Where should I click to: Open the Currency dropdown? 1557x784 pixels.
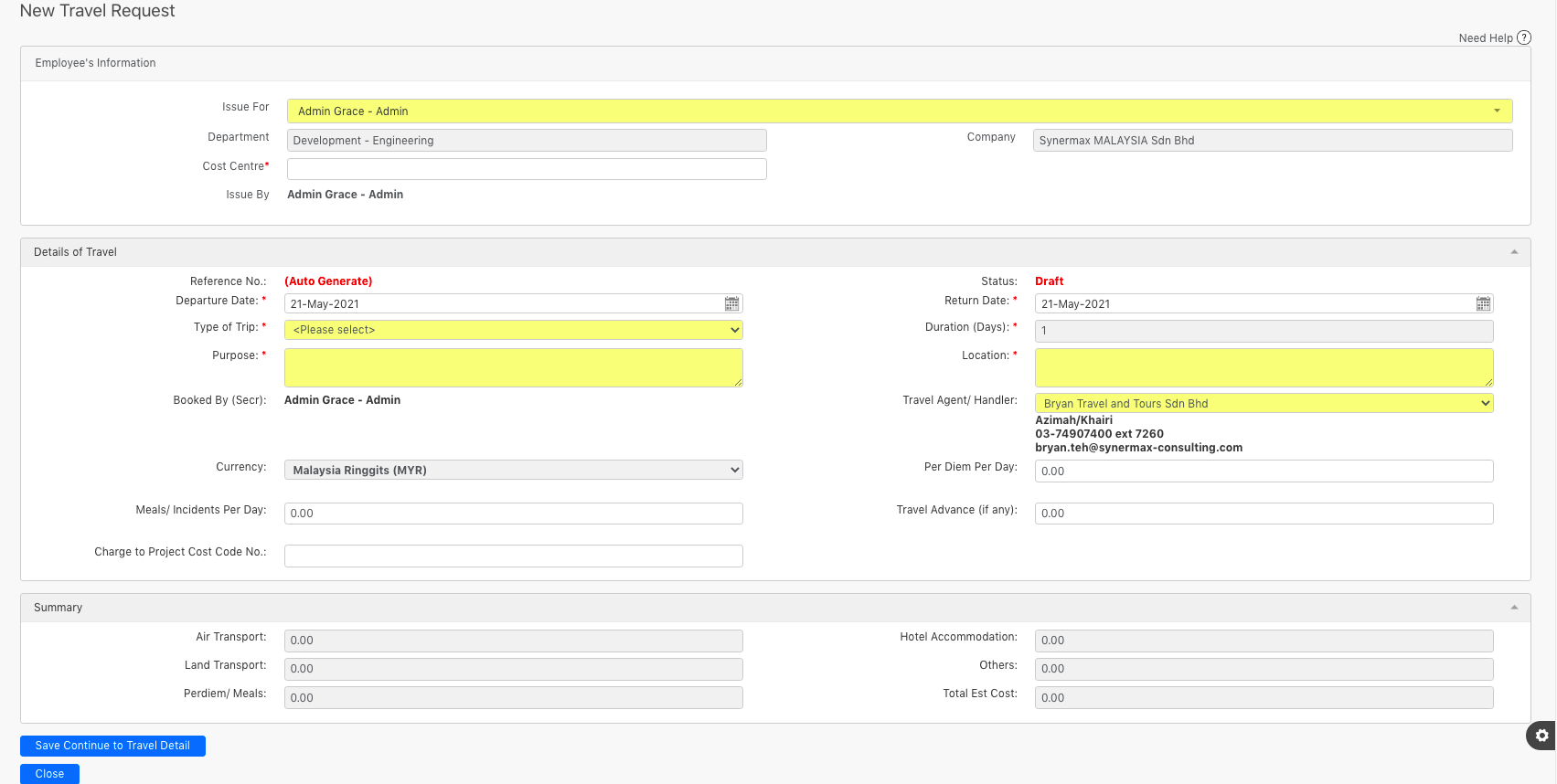coord(514,470)
